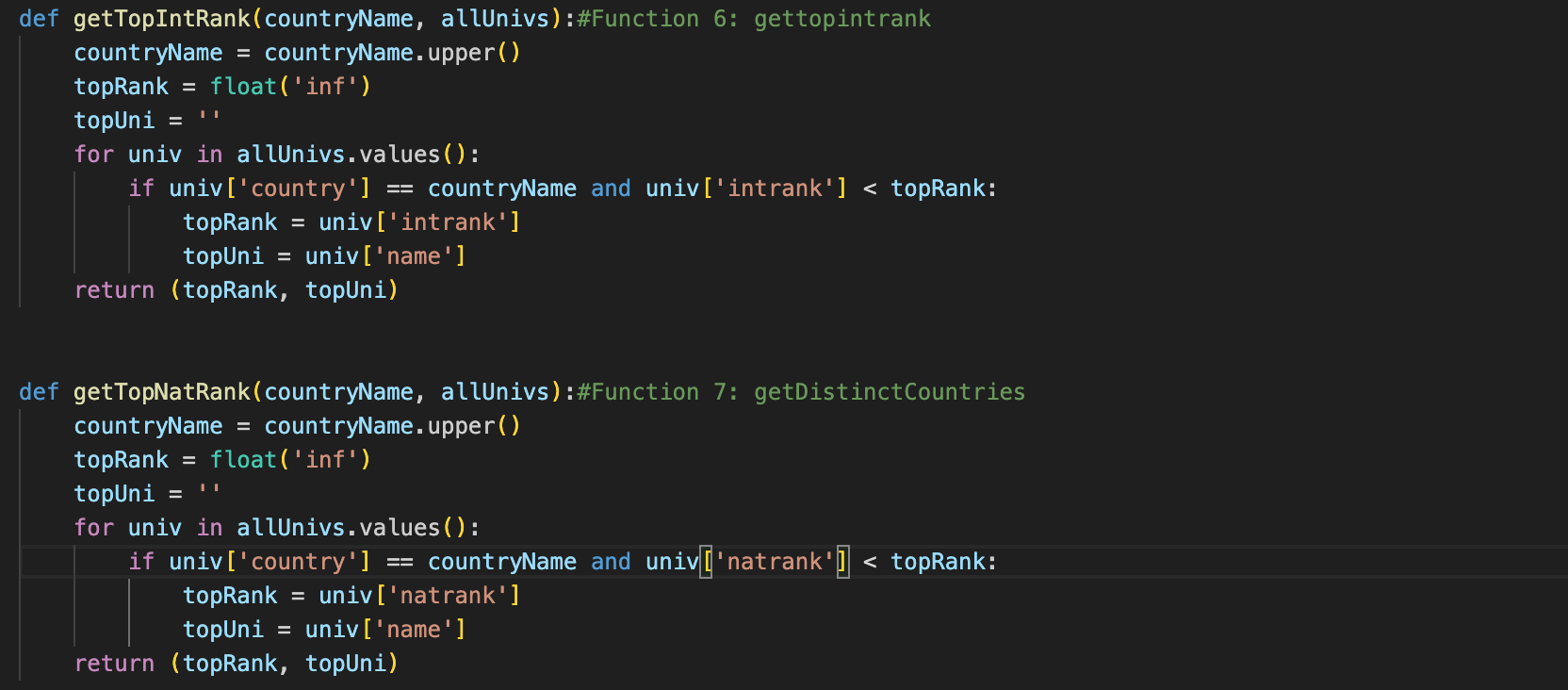The width and height of the screenshot is (1568, 690).
Task: Click the allUnivs parameter of getTopIntRank
Action: pyautogui.click(x=495, y=19)
